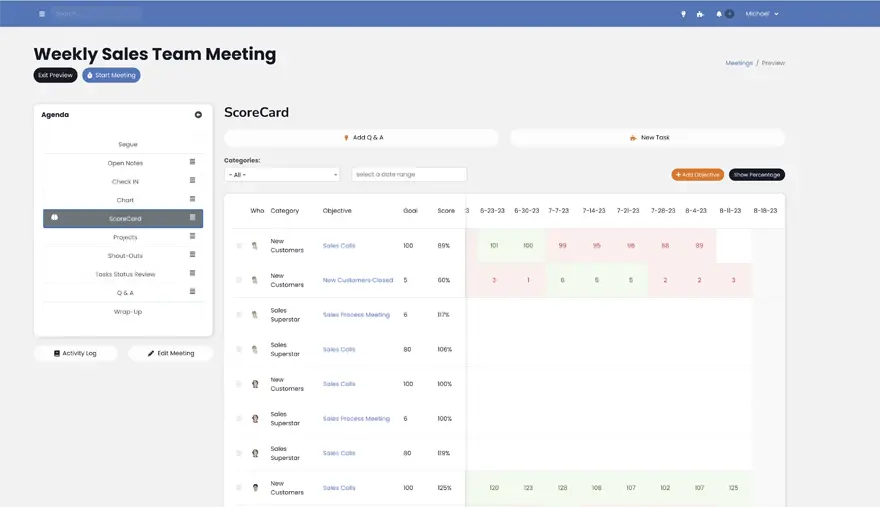
Task: Toggle Show Percentage button
Action: pos(757,175)
